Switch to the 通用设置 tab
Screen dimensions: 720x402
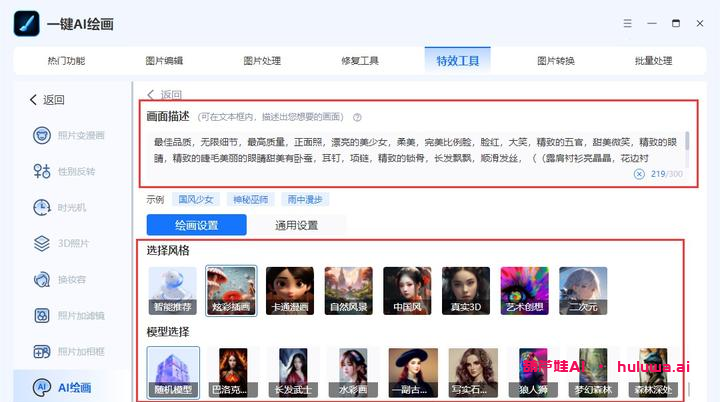pyautogui.click(x=296, y=225)
